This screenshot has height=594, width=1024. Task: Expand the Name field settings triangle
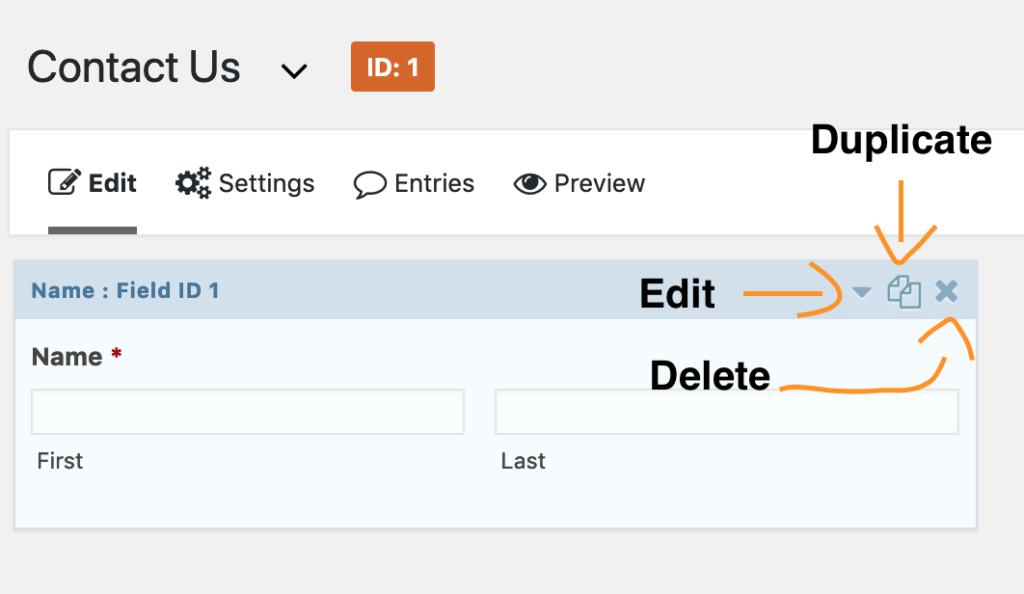tap(862, 292)
